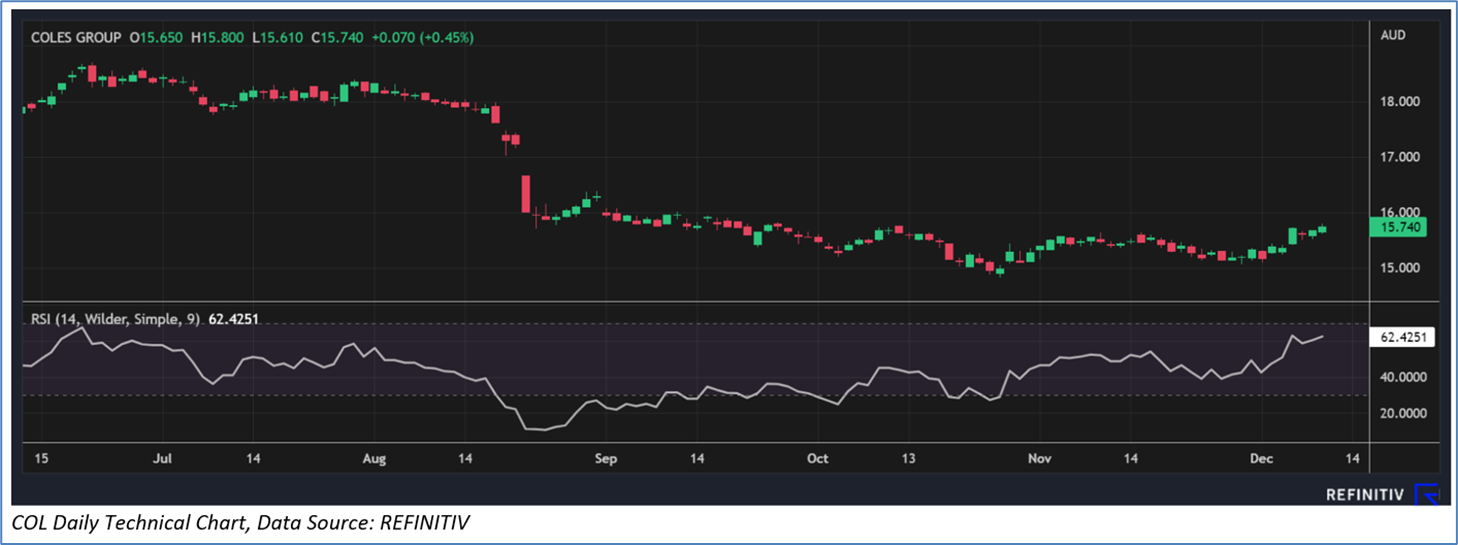
Task: Click the 15.000 price axis label
Action: (1400, 267)
